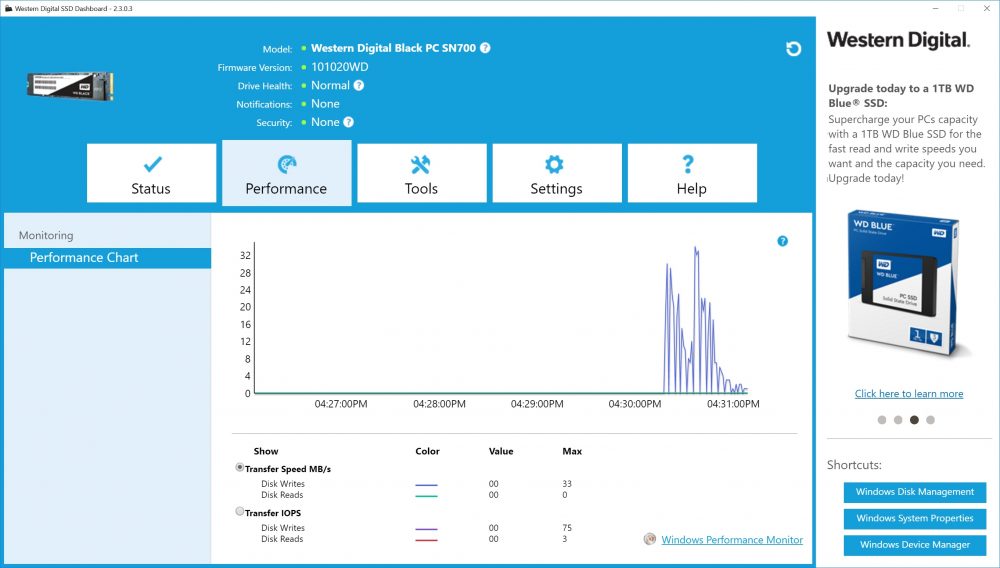Viewport: 1000px width, 568px height.
Task: Click the Windows Performance Monitor icon
Action: (649, 539)
